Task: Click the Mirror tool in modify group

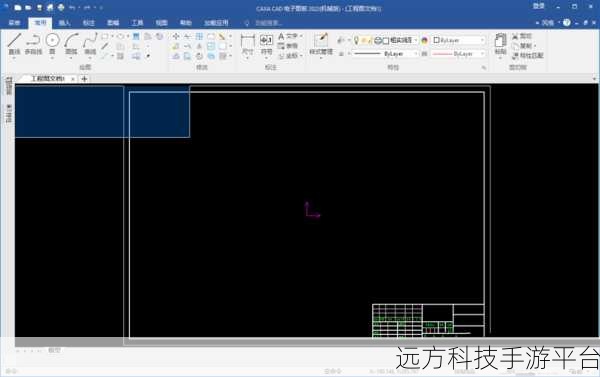Action: (199, 46)
